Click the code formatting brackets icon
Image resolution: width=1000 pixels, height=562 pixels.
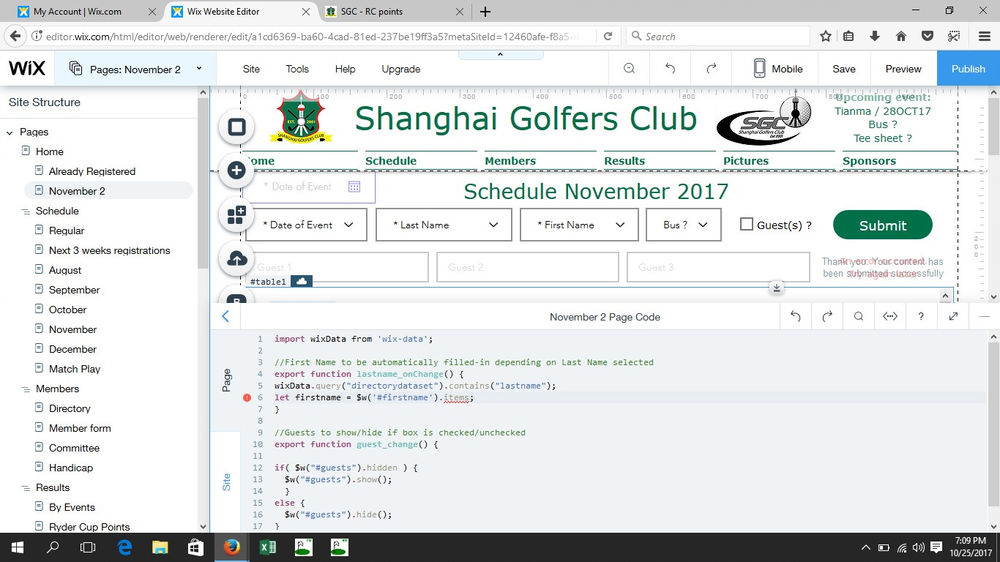(890, 316)
